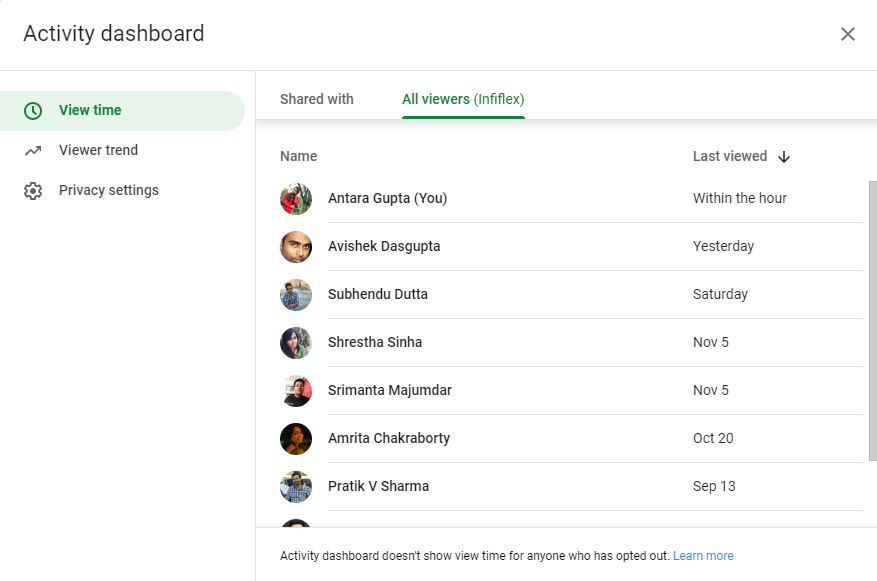Open the Viewer trend section

[98, 150]
